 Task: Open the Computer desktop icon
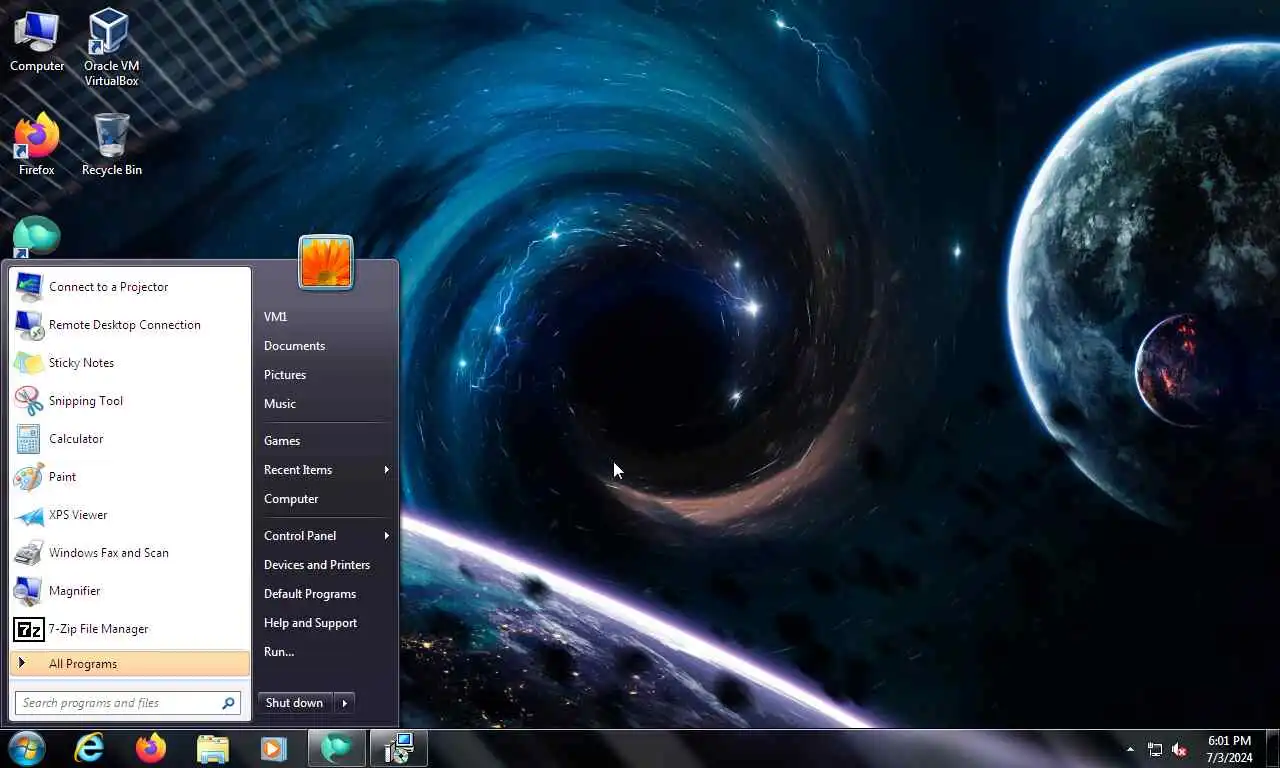click(x=37, y=41)
